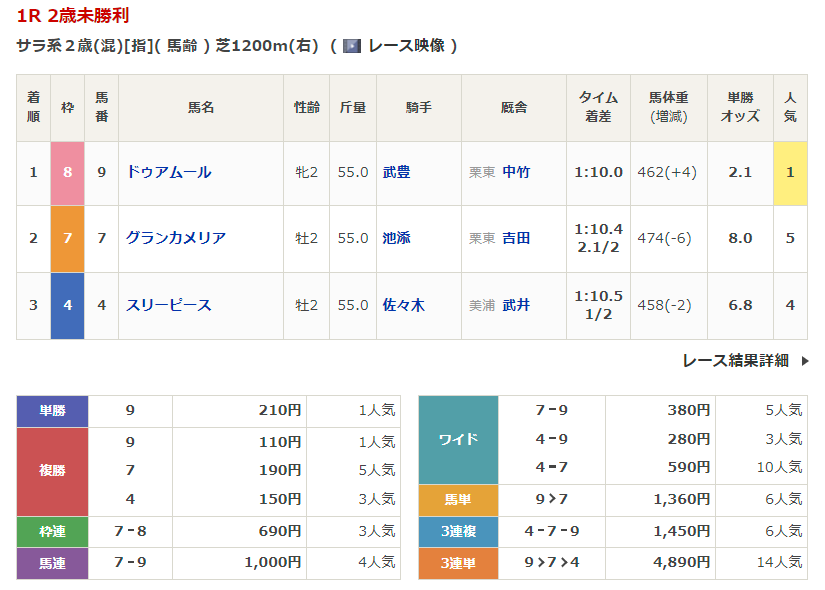Click the race video icon
The height and width of the screenshot is (590, 825).
pos(351,46)
